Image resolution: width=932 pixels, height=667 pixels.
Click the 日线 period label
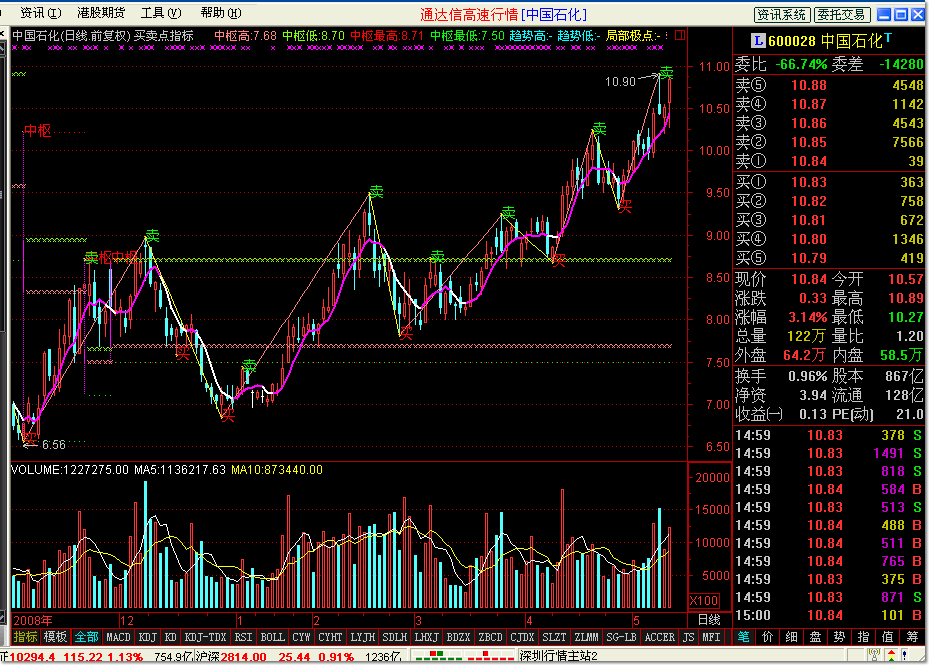[x=709, y=619]
